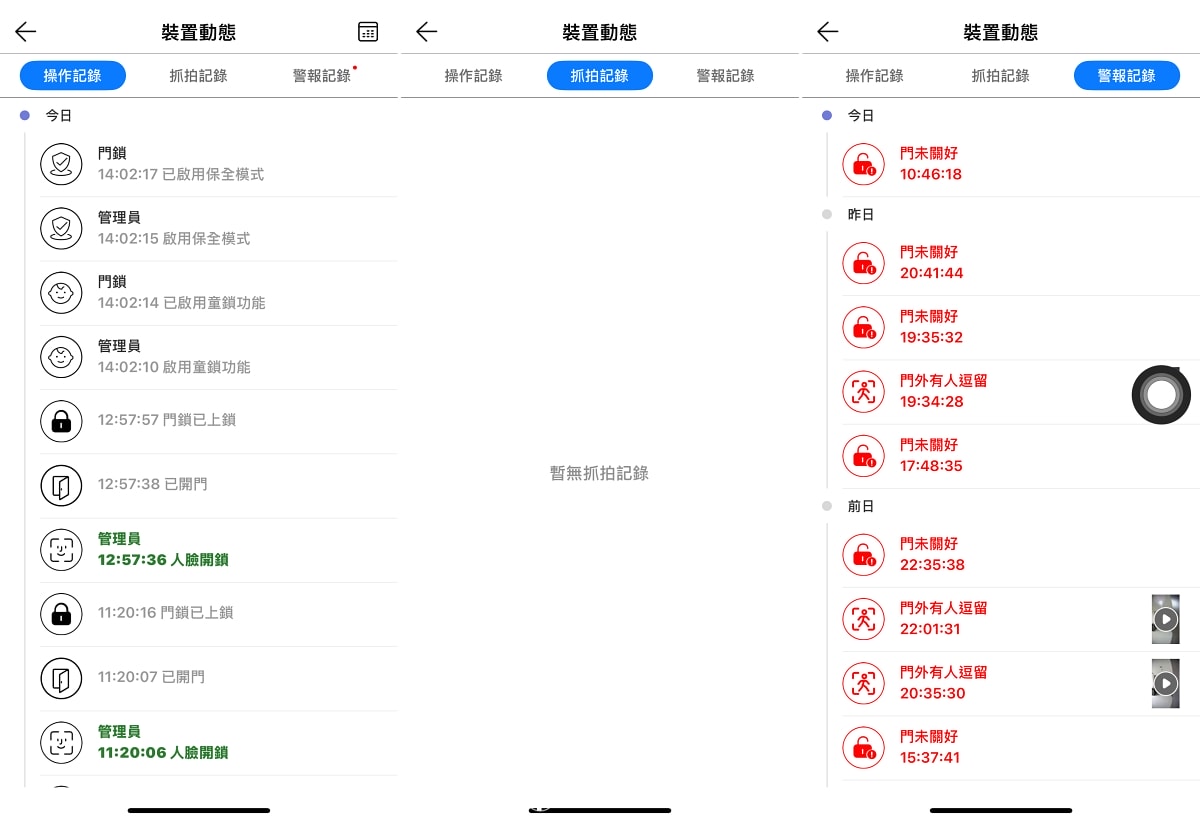Tap face scan icon for 11:20:06 人臉開鎖
Screen dimensions: 1200x821
(61, 743)
